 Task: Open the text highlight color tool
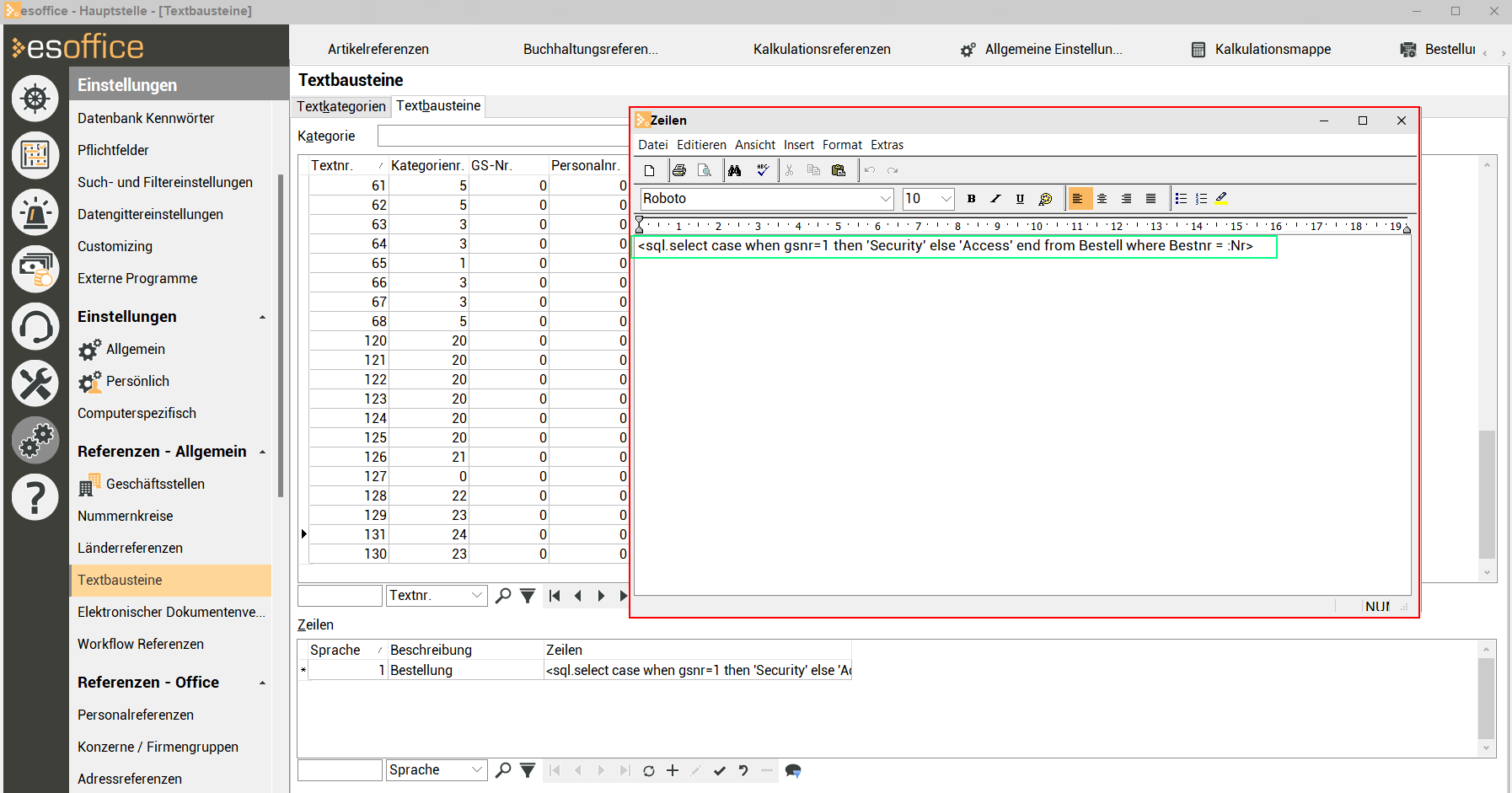pyautogui.click(x=1221, y=199)
